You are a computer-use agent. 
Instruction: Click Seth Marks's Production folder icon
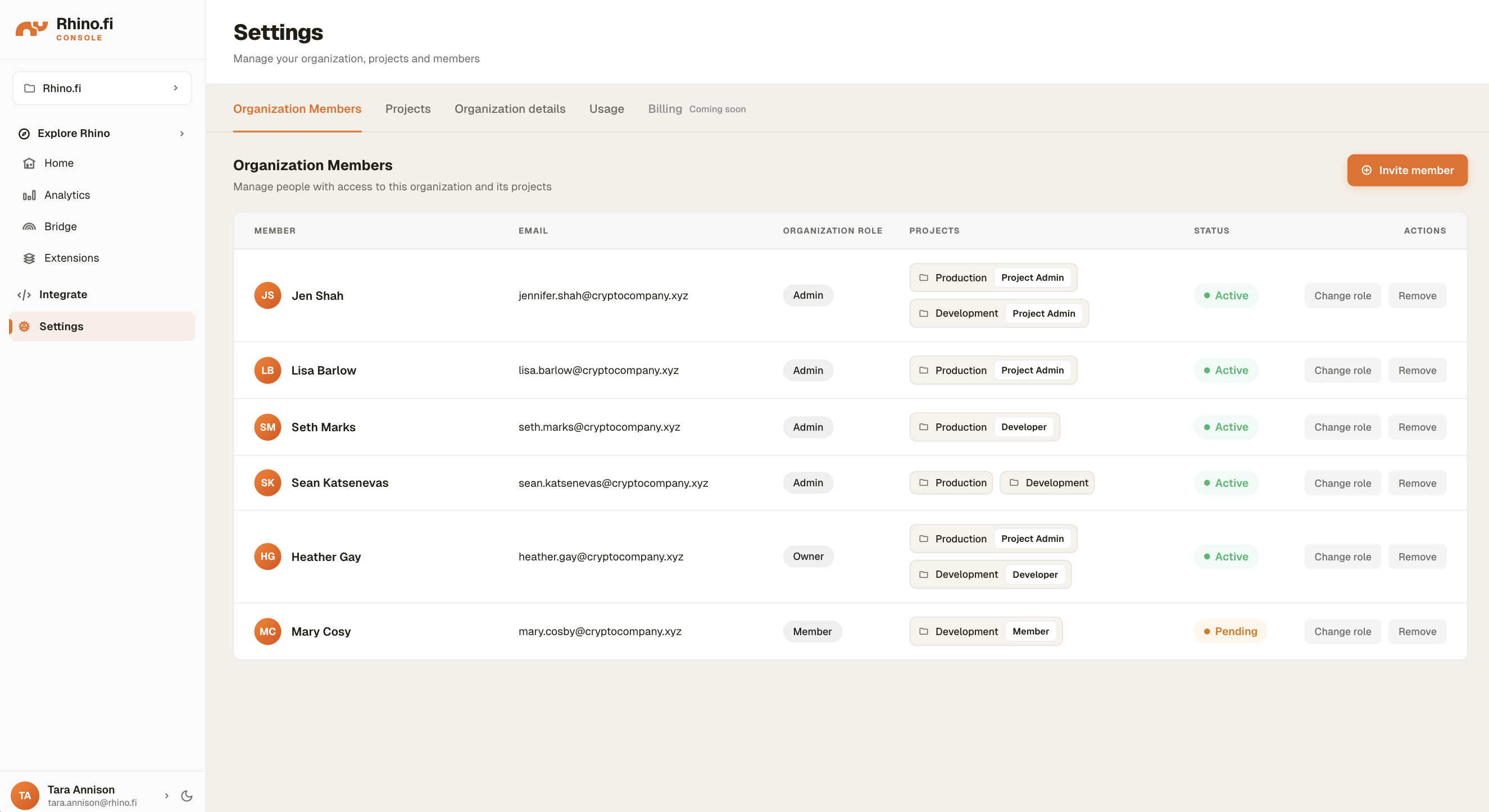(x=924, y=427)
